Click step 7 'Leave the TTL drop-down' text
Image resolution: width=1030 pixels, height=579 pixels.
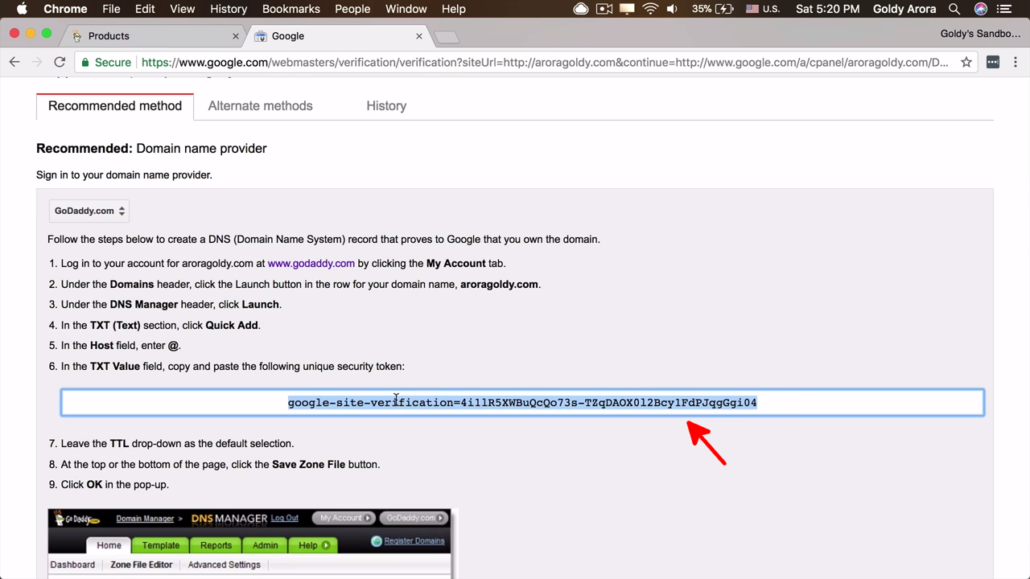[177, 444]
